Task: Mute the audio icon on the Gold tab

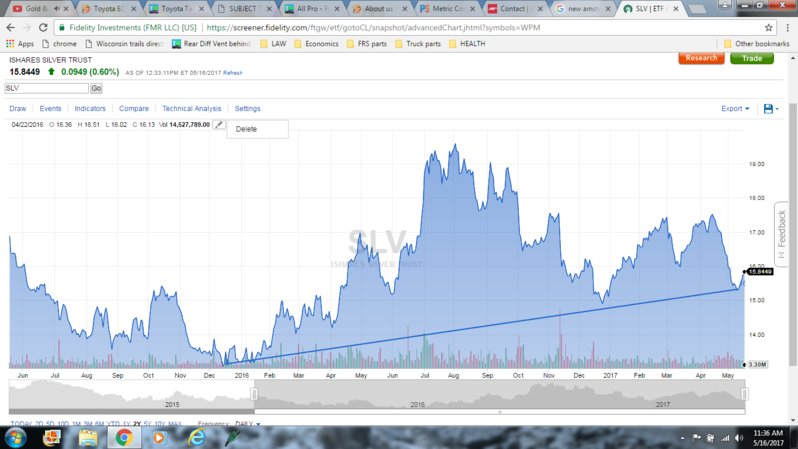Action: 56,9
